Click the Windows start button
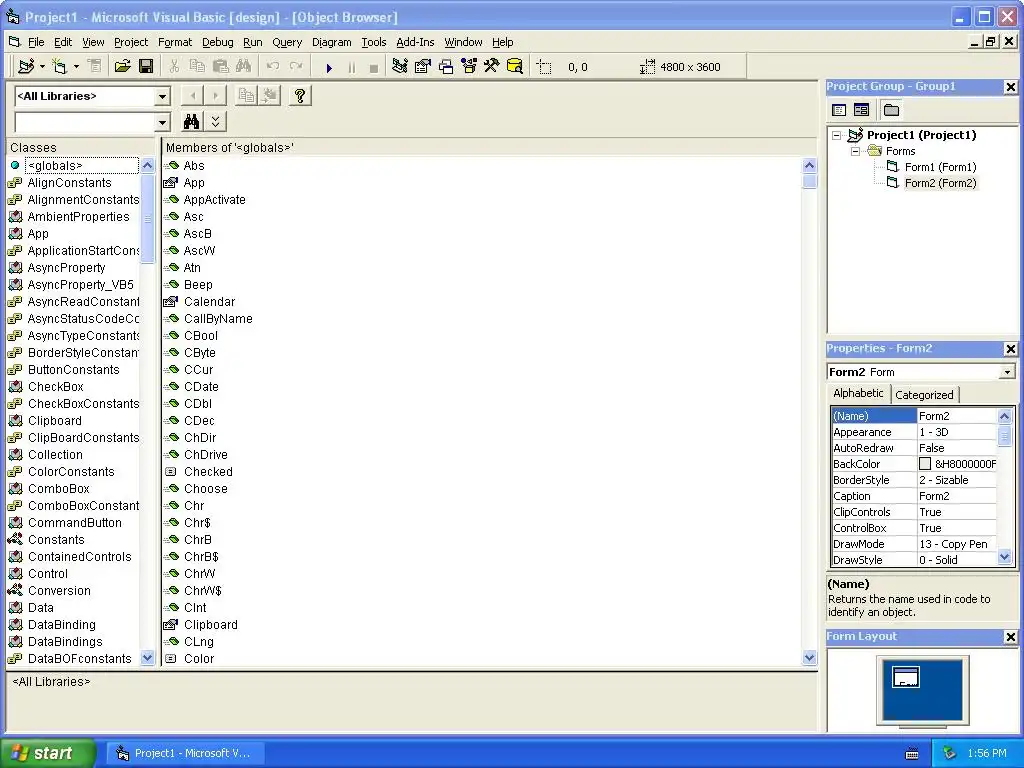 [x=48, y=753]
